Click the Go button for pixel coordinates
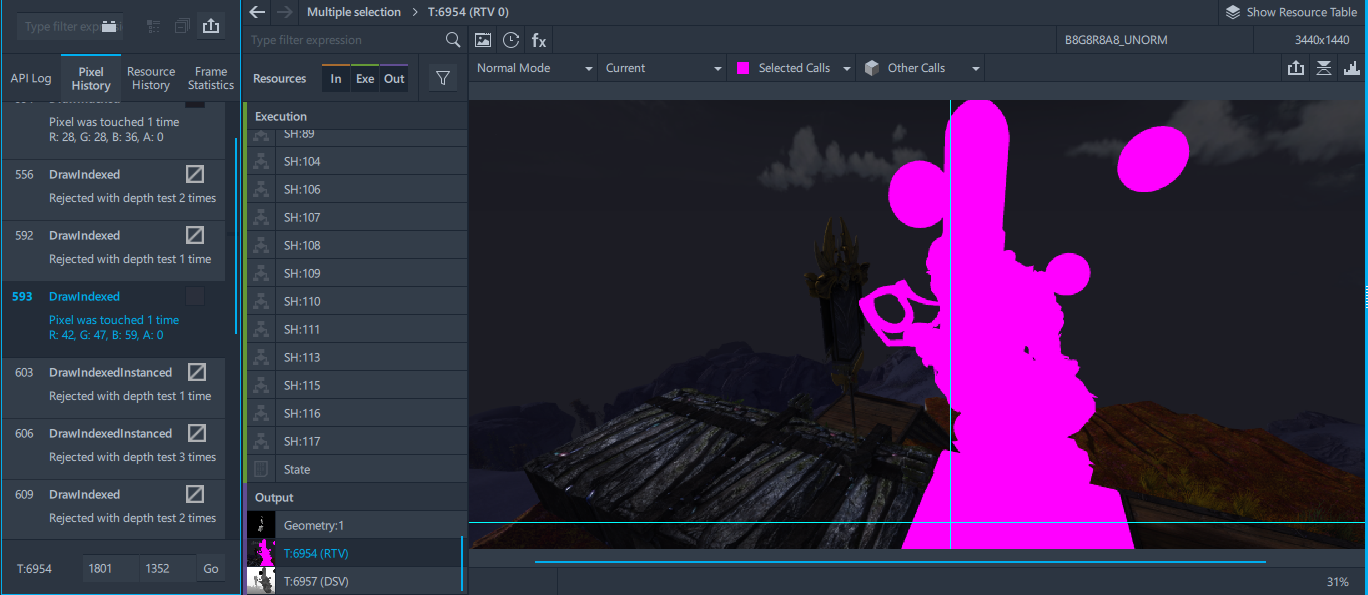The width and height of the screenshot is (1368, 595). tap(211, 568)
